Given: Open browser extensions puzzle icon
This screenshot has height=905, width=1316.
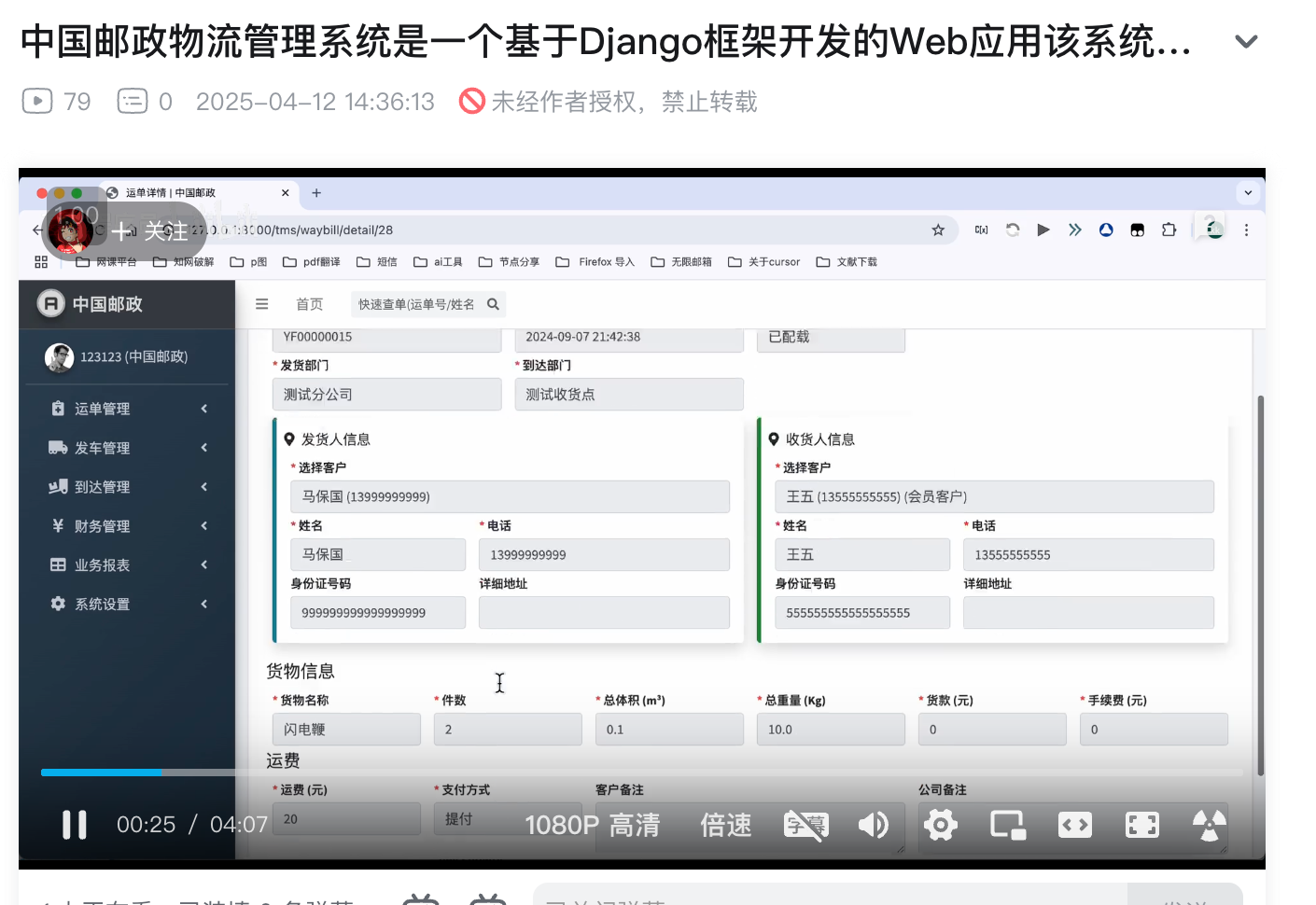Looking at the screenshot, I should pyautogui.click(x=1169, y=230).
